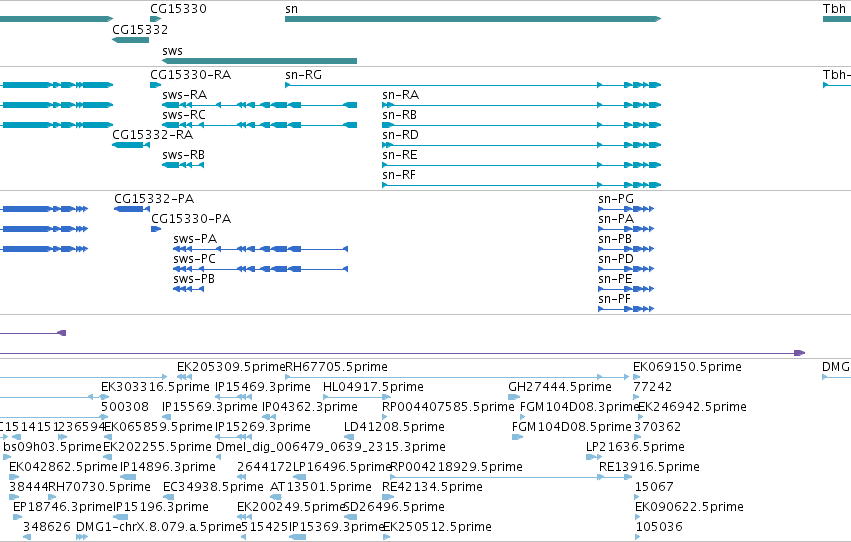
Task: Select transcript sn-RF
Action: tap(522, 185)
